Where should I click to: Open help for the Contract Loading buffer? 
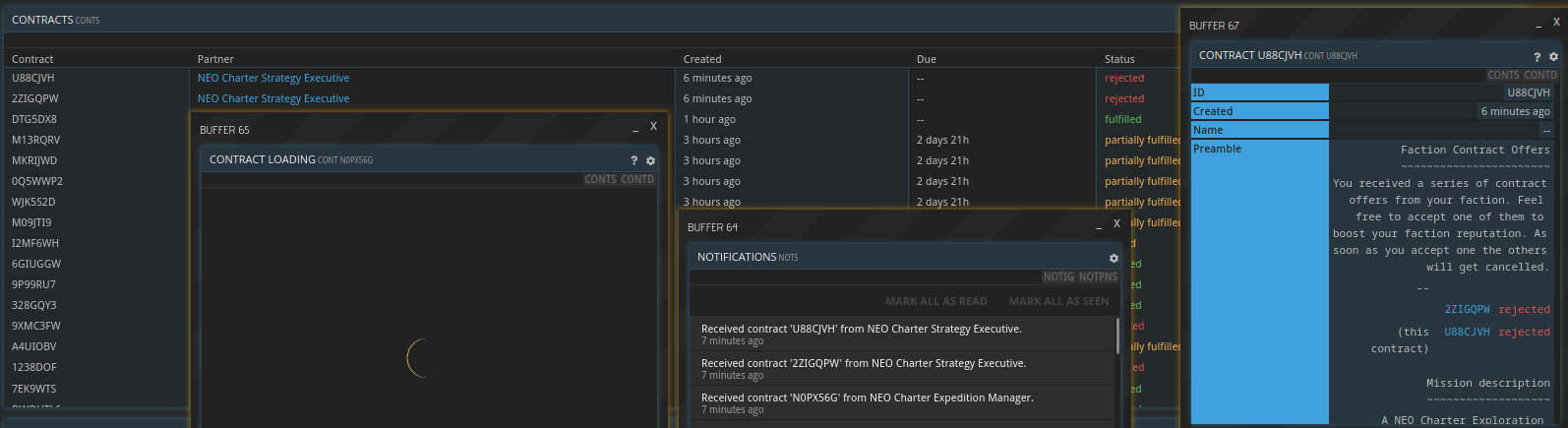click(633, 160)
